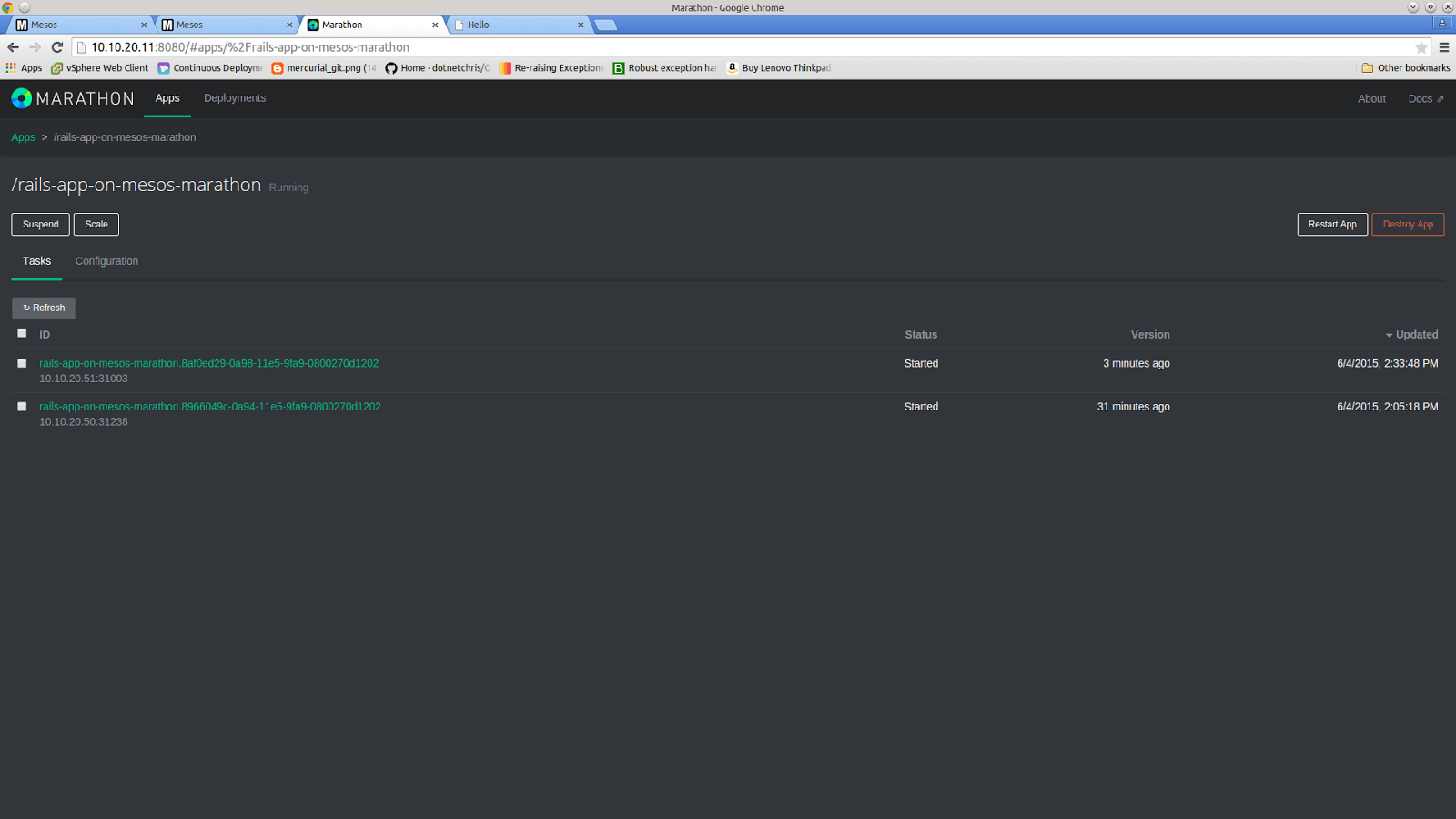Open the GitHub Home dotnetchris bookmark
Viewport: 1456px width, 819px height.
click(x=437, y=68)
